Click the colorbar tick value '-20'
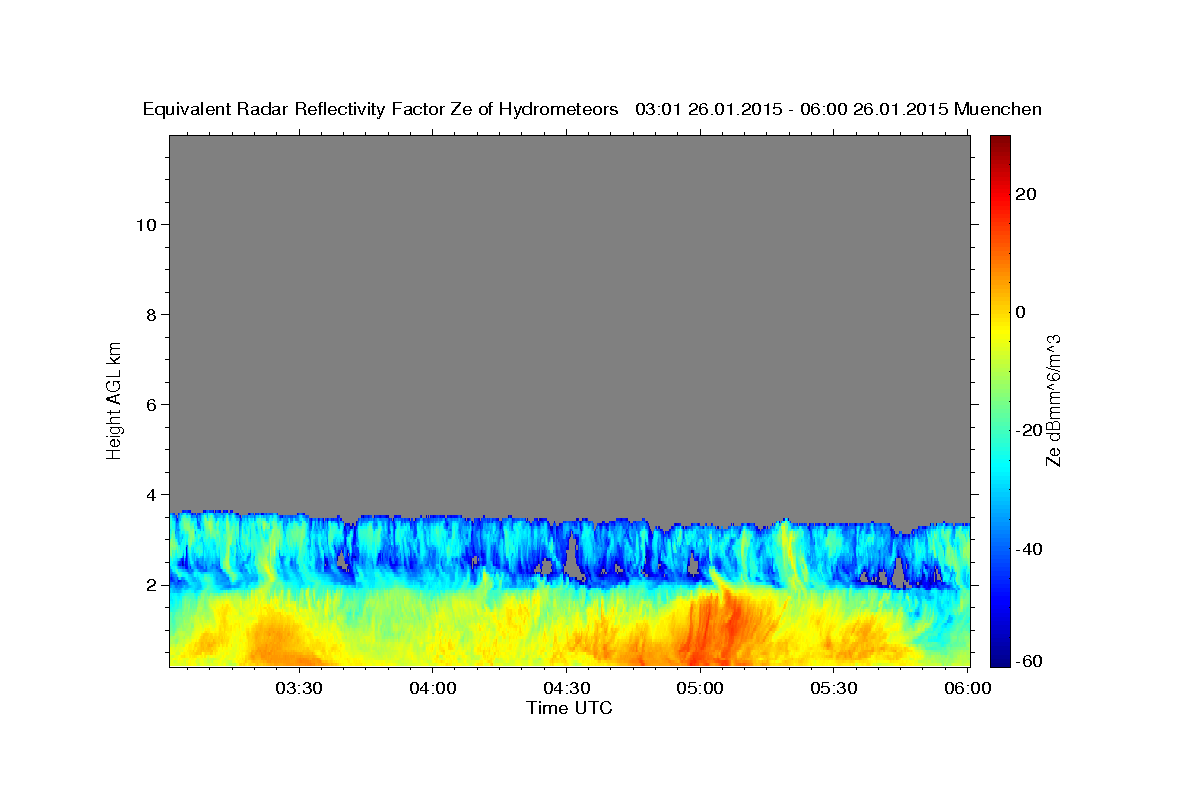Viewport: 1200px width, 800px height. pos(1028,430)
